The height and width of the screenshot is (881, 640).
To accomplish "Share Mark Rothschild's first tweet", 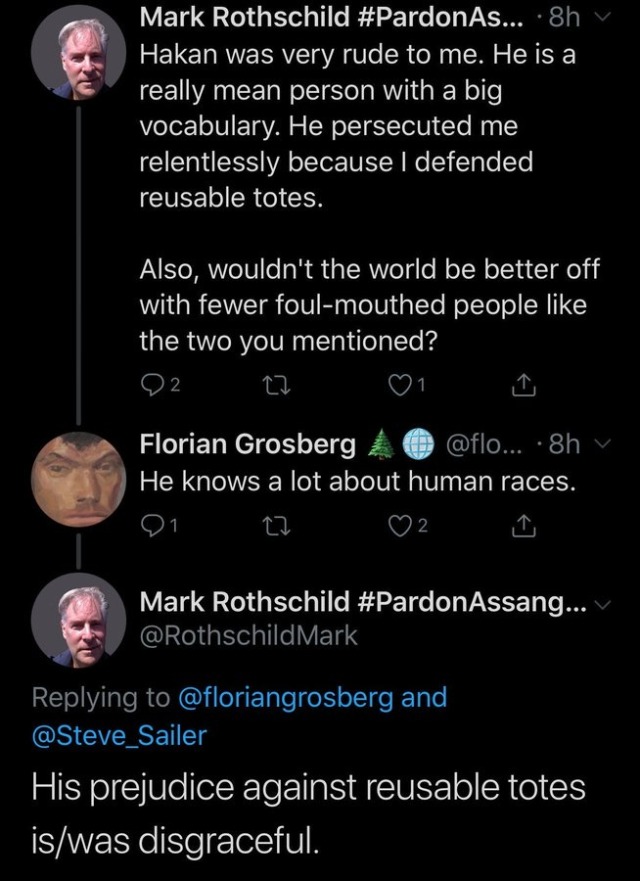I will (x=524, y=385).
